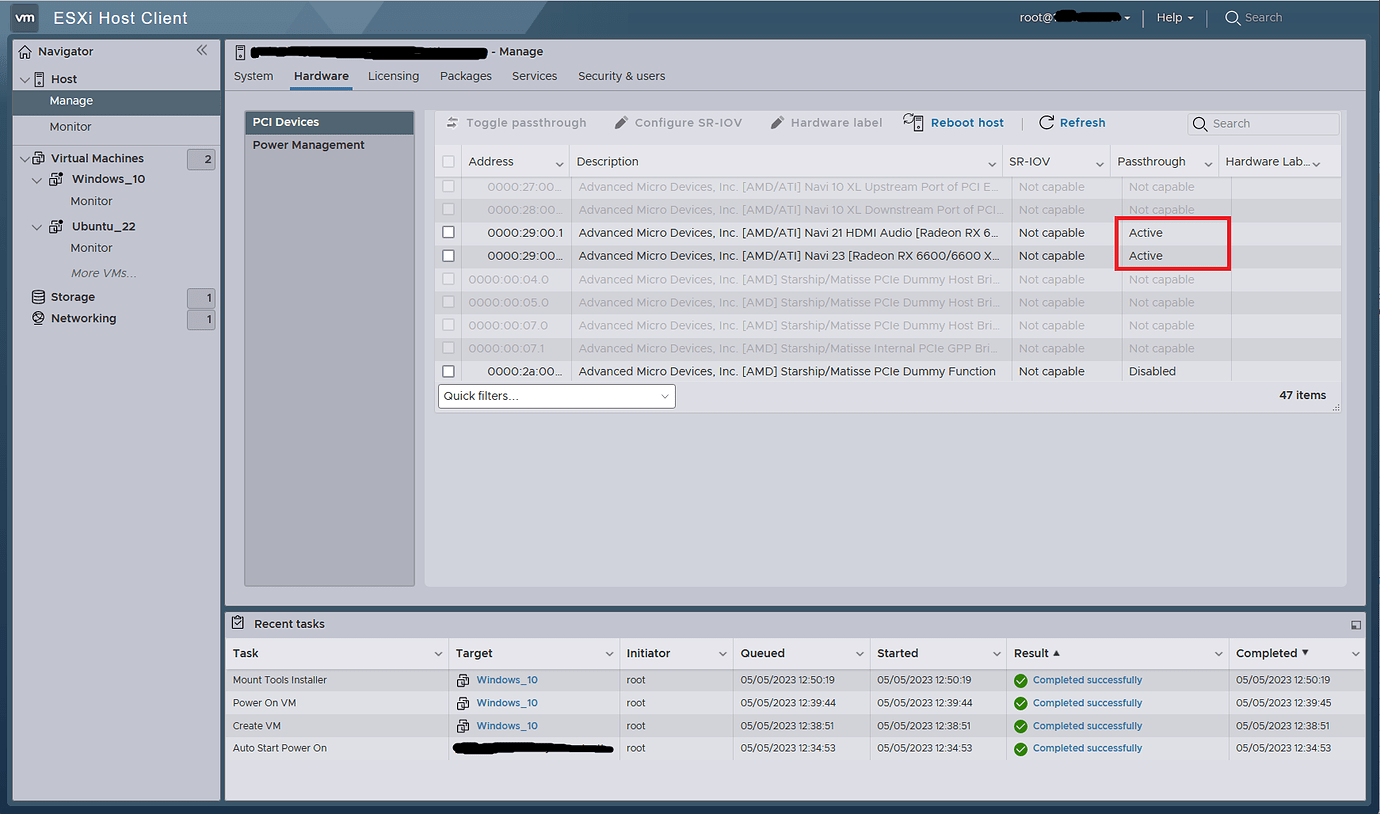Collapse the Ubuntu_22 tree node
This screenshot has height=814, width=1380.
click(38, 227)
